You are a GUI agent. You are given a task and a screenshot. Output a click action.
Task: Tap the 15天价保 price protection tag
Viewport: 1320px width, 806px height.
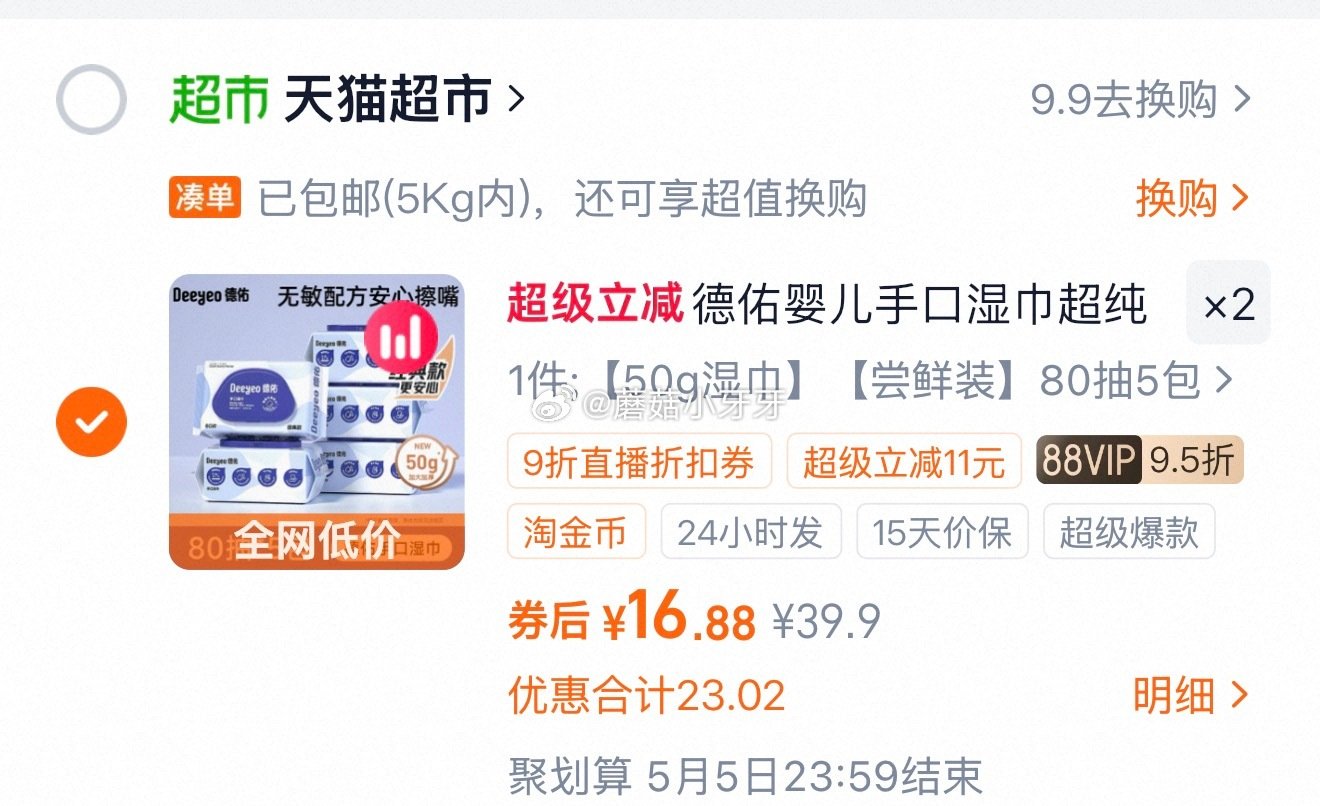pyautogui.click(x=942, y=531)
